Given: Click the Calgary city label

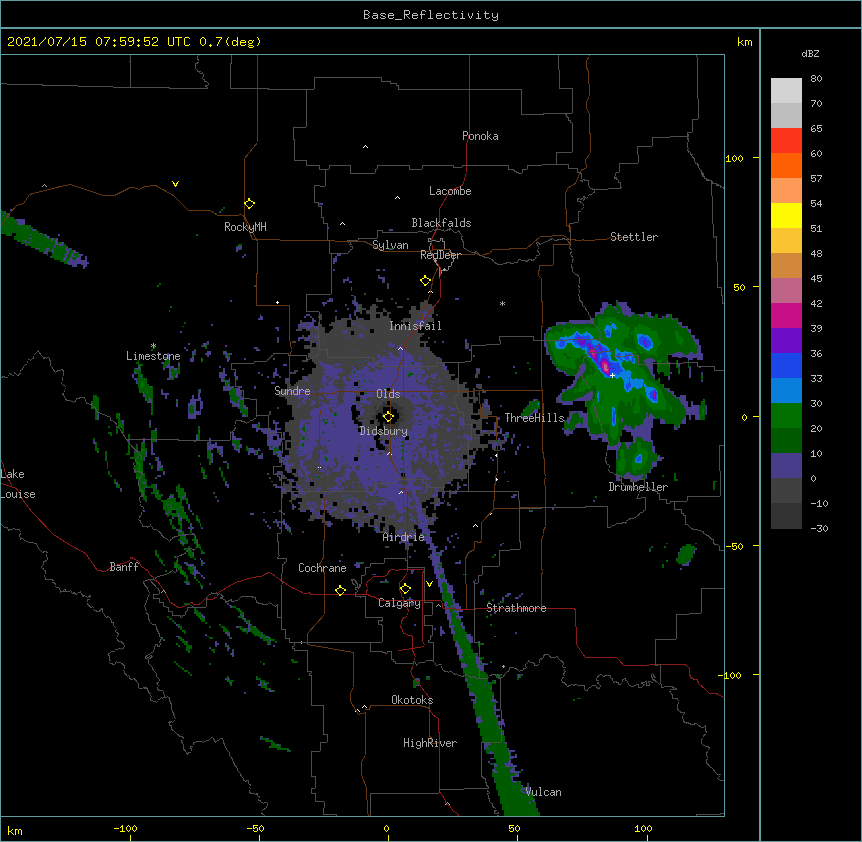Looking at the screenshot, I should [399, 603].
